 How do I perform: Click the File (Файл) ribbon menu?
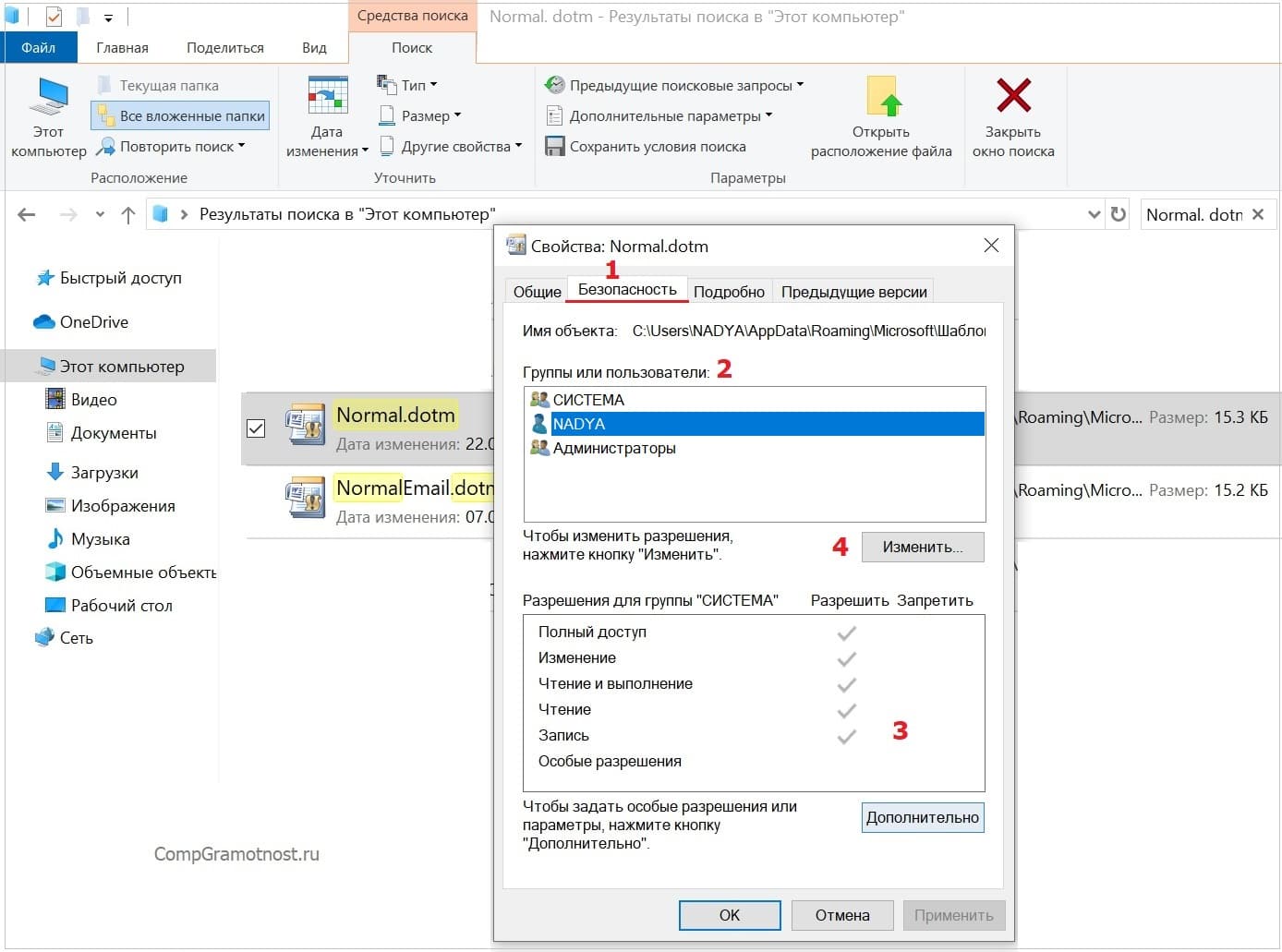(38, 48)
